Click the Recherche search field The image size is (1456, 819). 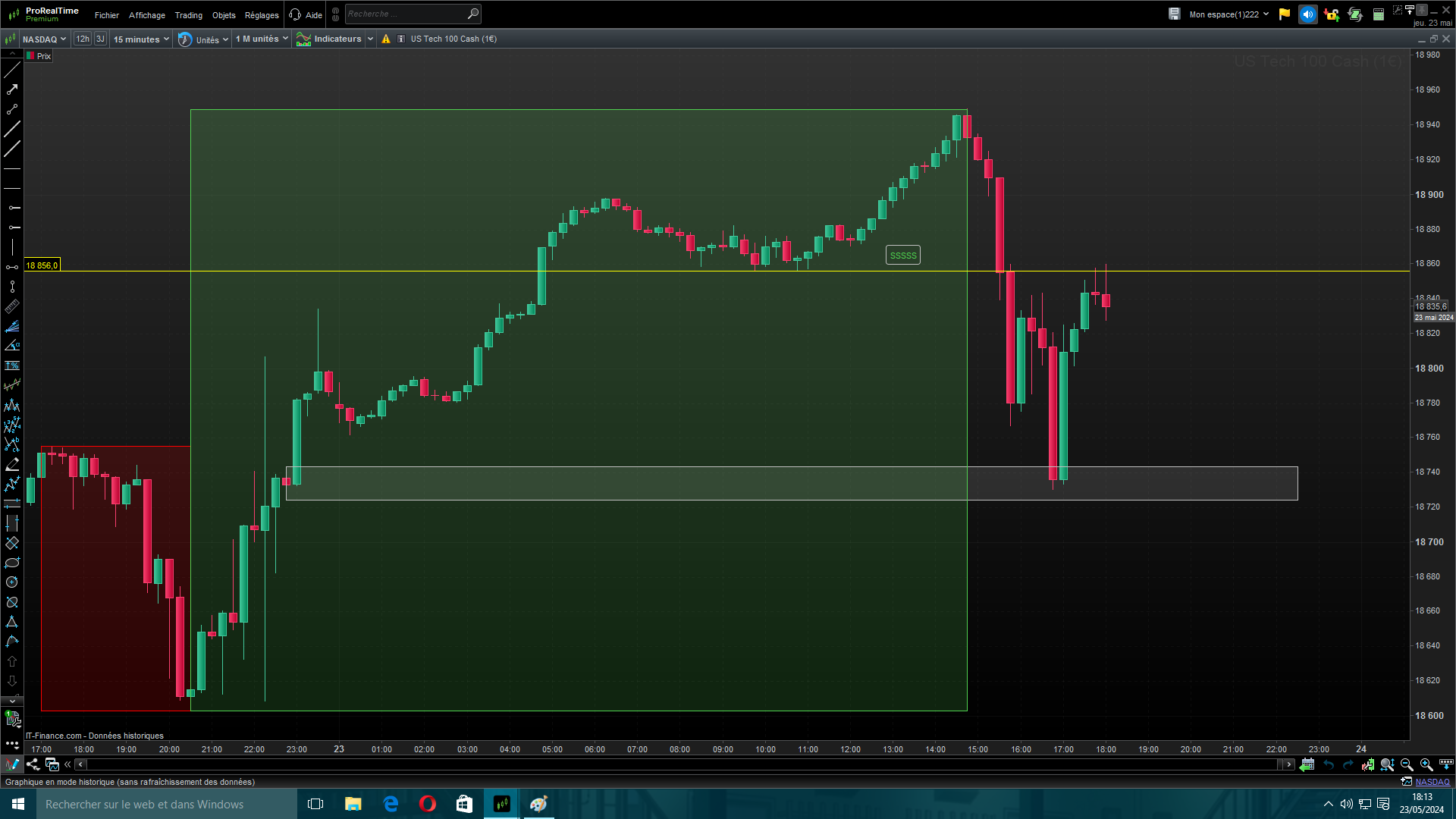[406, 14]
